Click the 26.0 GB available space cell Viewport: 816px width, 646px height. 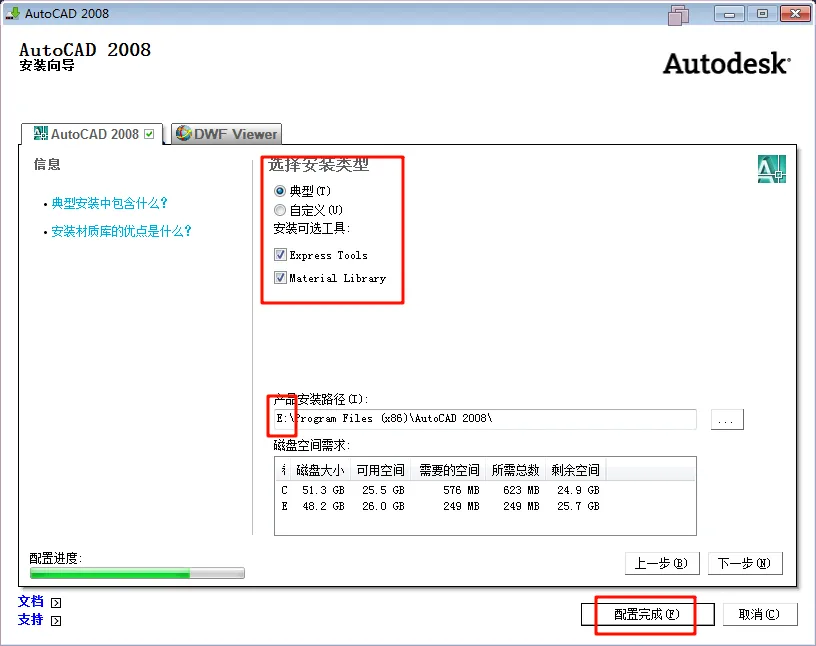tap(383, 506)
